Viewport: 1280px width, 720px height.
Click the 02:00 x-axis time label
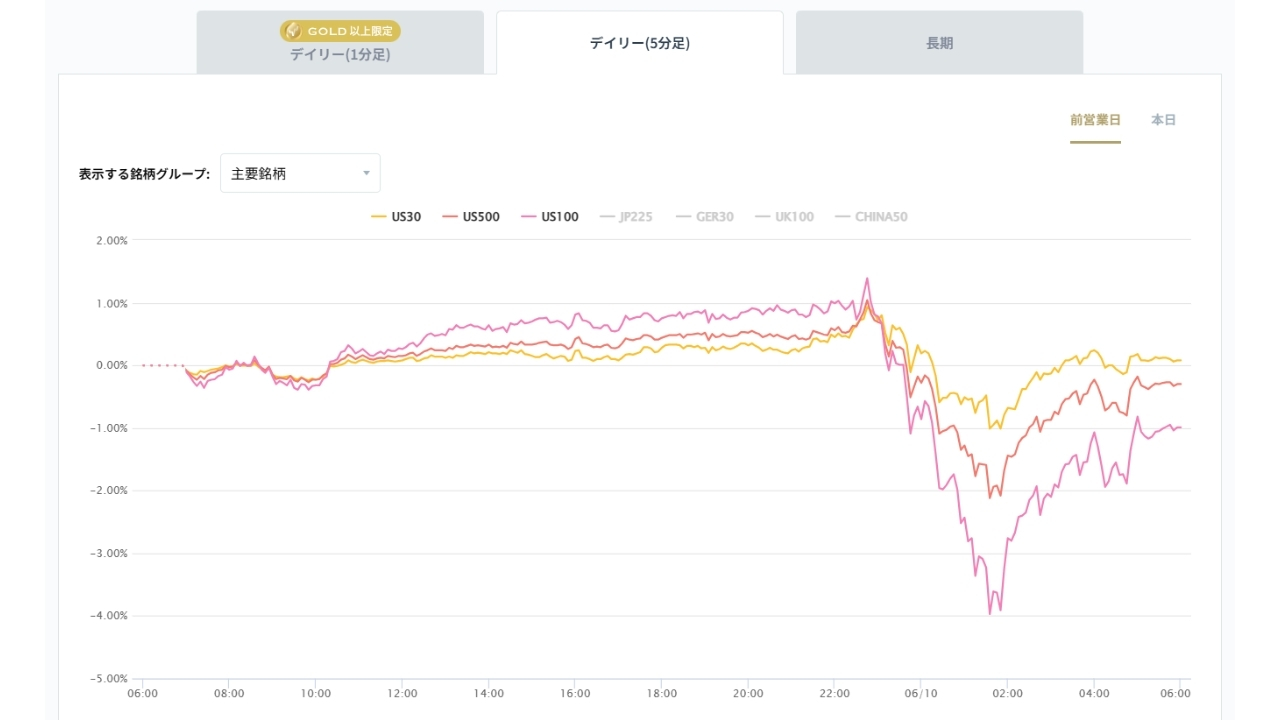pyautogui.click(x=1007, y=693)
